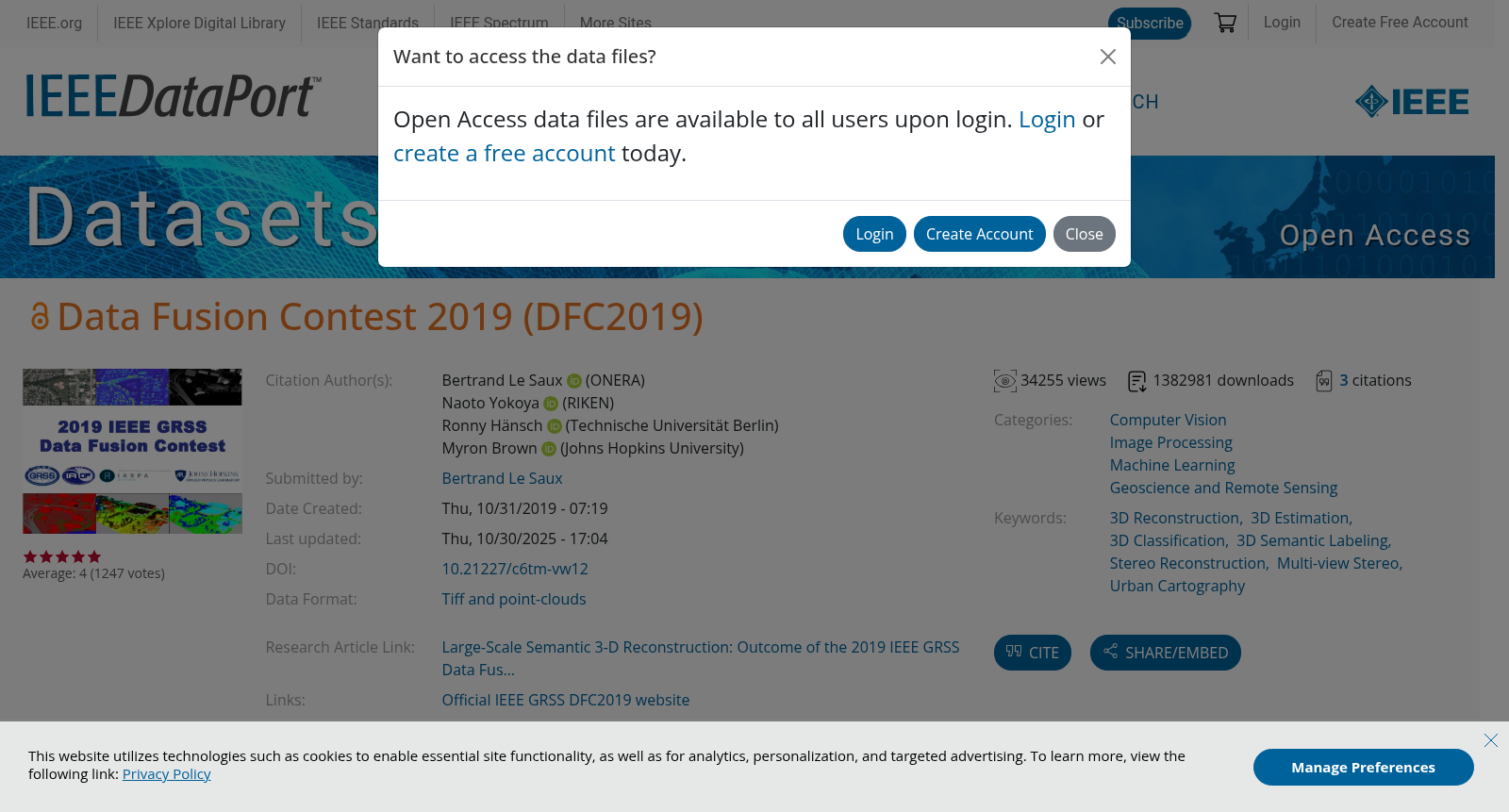Open Geoscience and Remote Sensing category

[1223, 489]
